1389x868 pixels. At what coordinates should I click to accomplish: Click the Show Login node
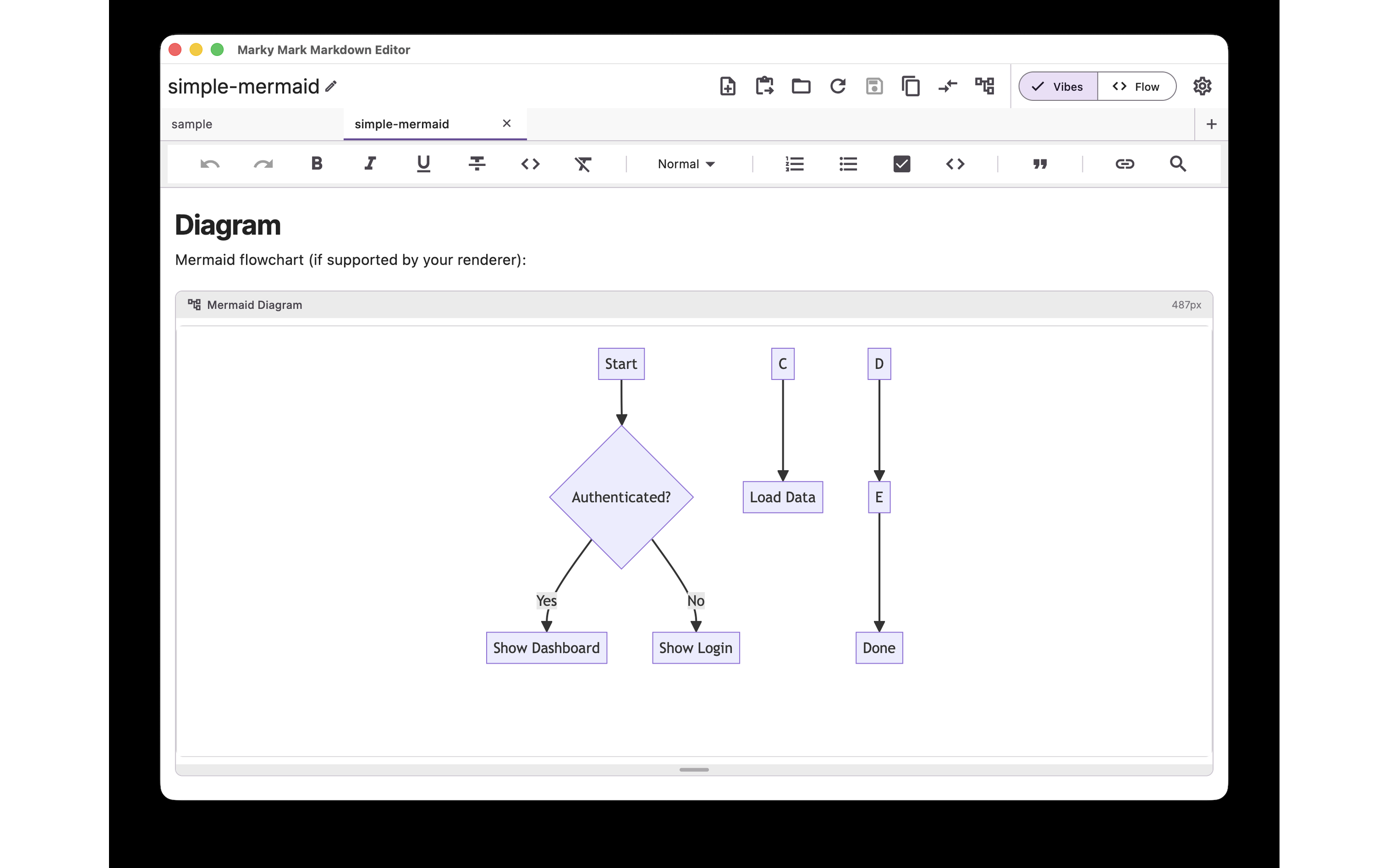tap(695, 648)
